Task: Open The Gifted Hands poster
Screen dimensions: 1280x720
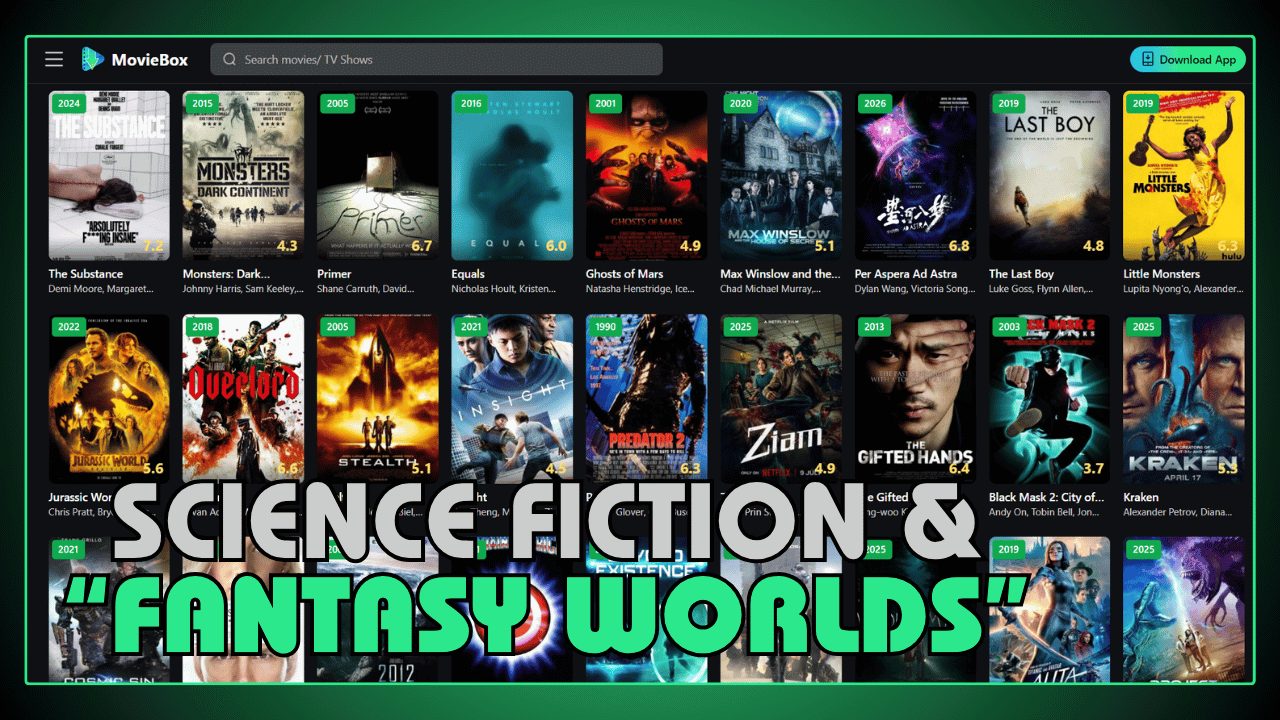Action: 915,398
